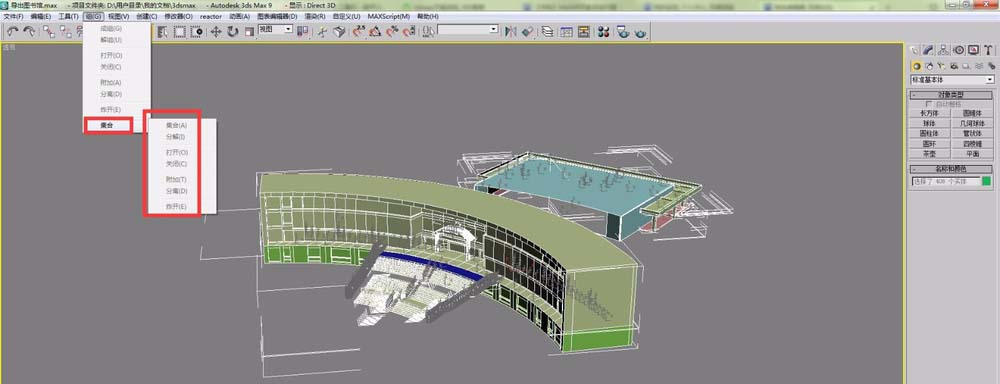Toggle the Percent Snap button
The height and width of the screenshot is (384, 1000).
point(392,31)
